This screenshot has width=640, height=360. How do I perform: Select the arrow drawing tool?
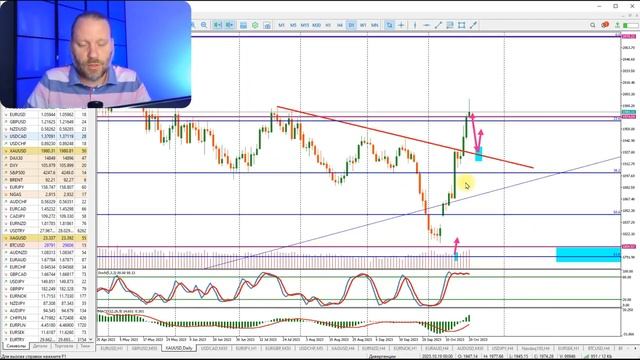[x=473, y=25]
